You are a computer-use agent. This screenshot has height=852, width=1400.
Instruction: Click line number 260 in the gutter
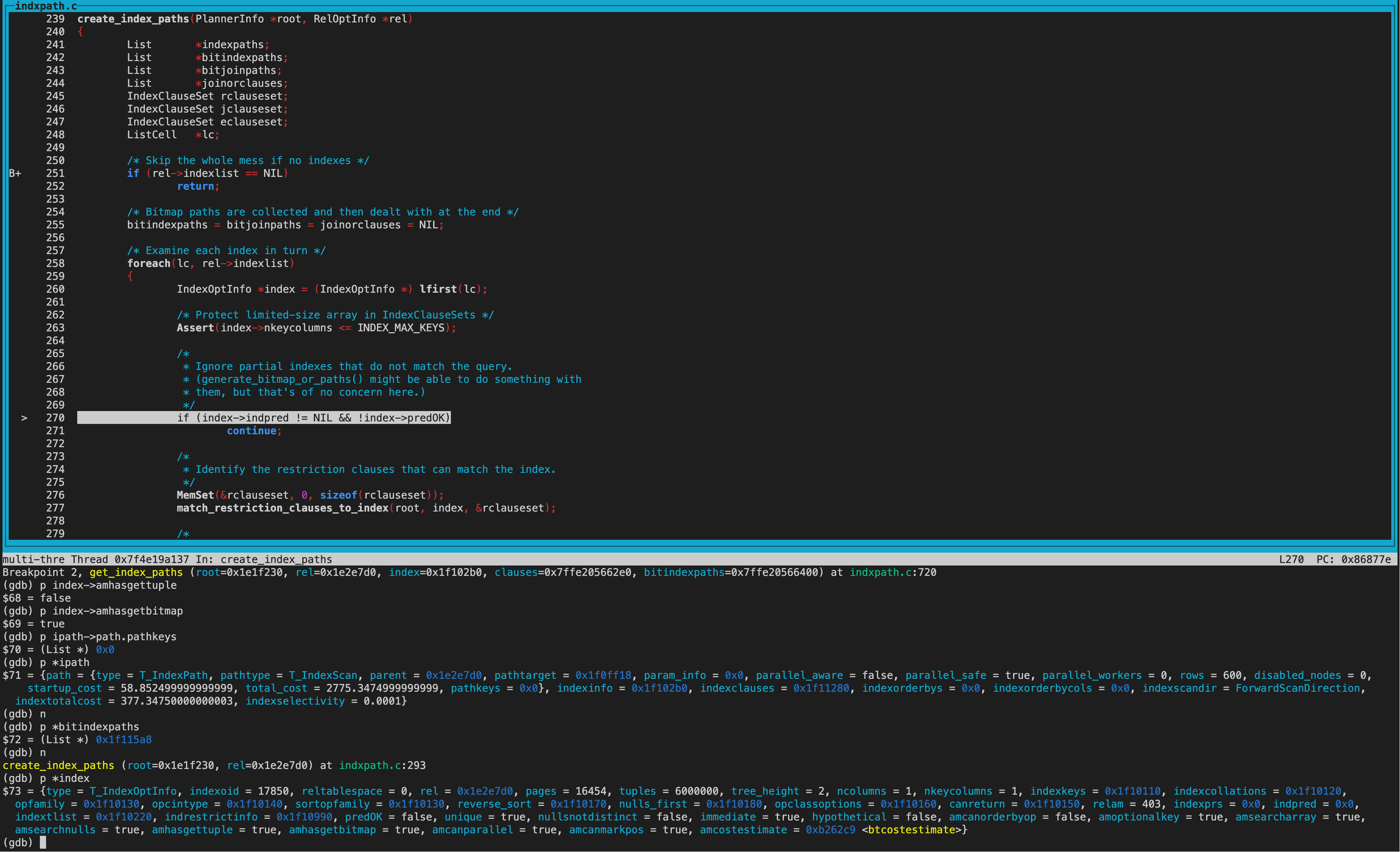click(55, 289)
